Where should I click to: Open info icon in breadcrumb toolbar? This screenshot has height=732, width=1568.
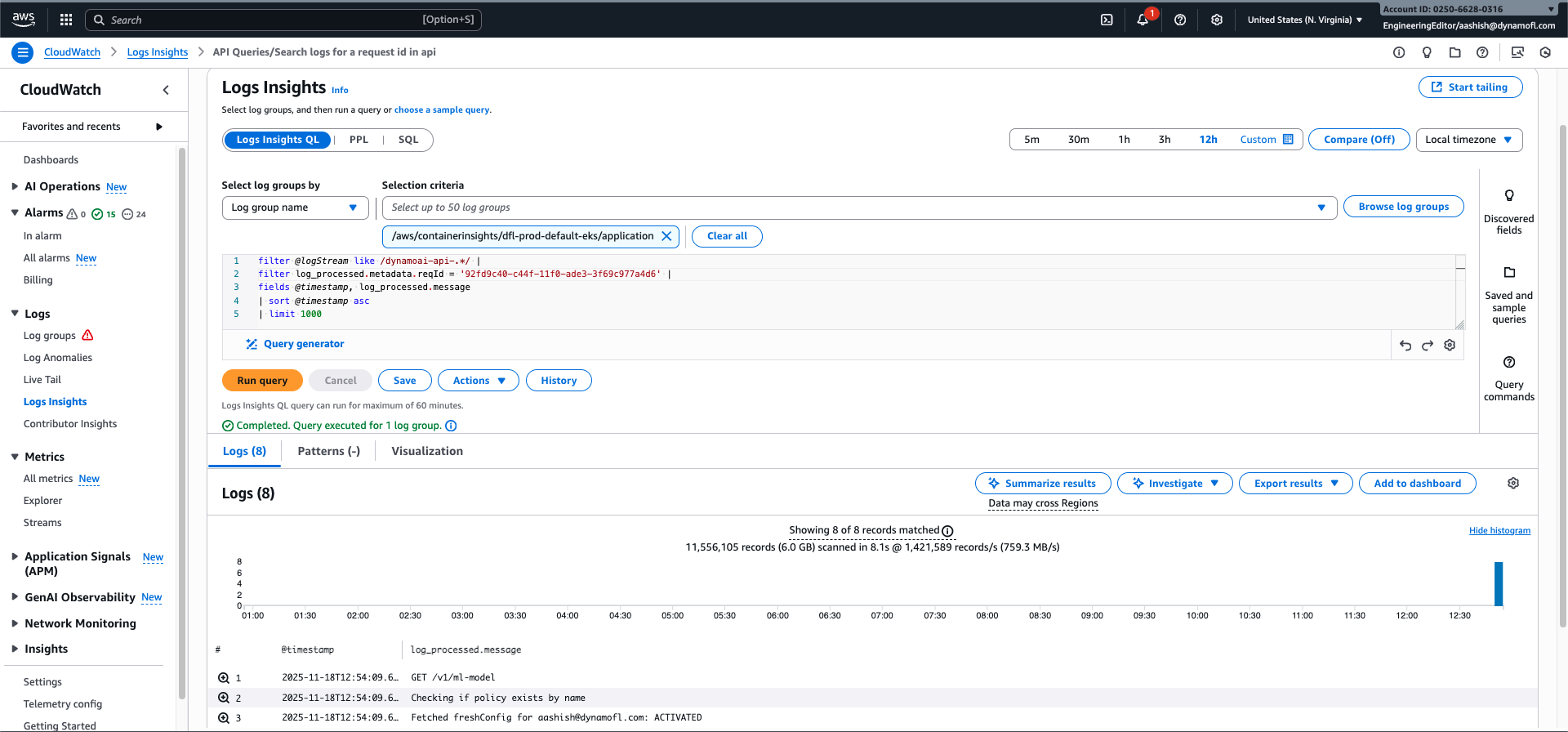tap(1399, 52)
